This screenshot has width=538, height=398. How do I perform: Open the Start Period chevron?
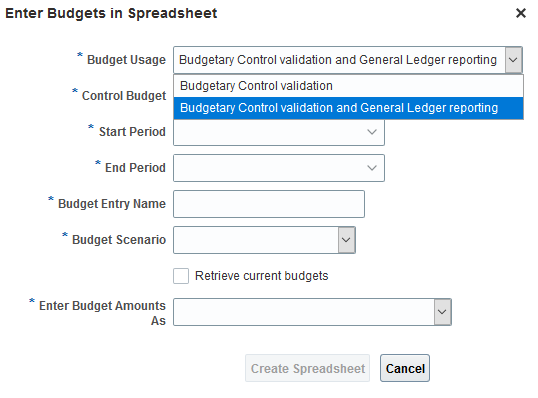tap(372, 132)
